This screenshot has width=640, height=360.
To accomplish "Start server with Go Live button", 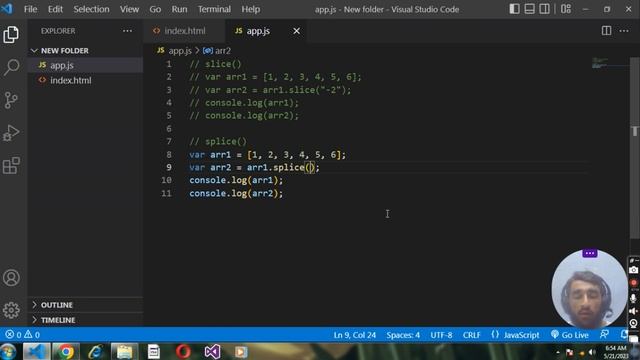I will pos(570,335).
